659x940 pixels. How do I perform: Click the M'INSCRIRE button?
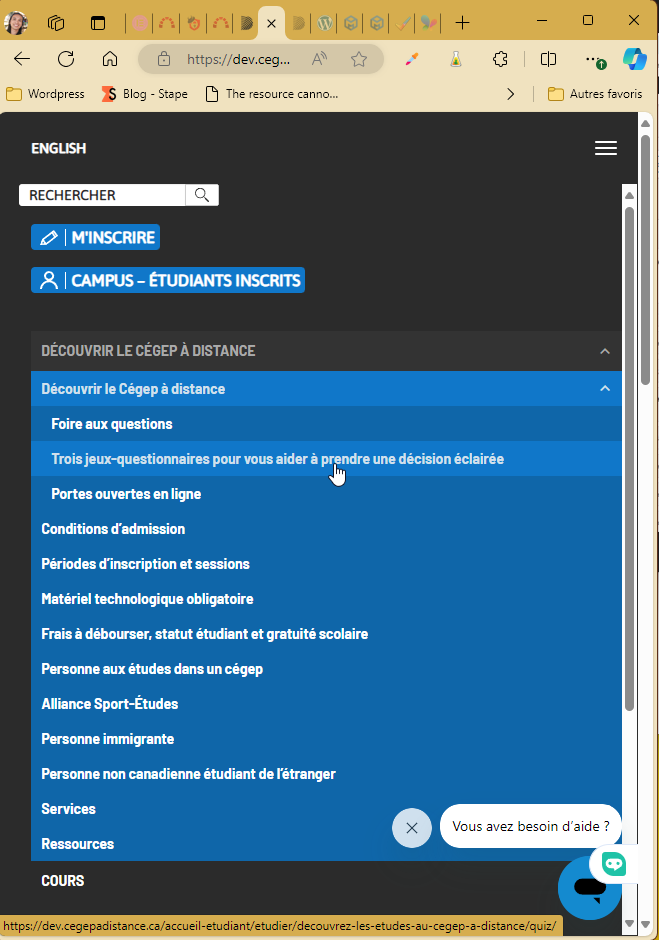[96, 238]
